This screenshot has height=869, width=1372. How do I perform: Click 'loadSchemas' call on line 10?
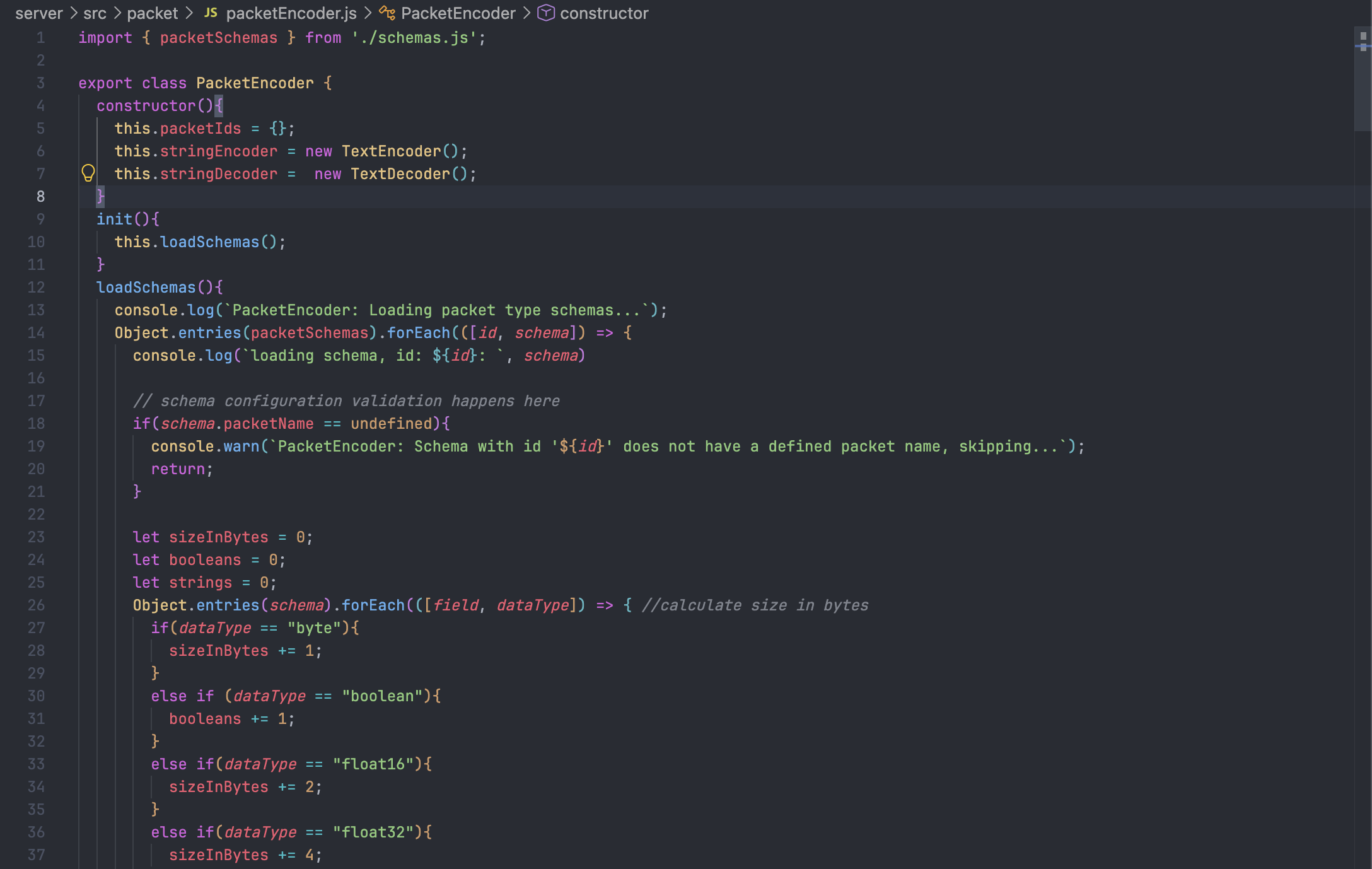tap(210, 242)
